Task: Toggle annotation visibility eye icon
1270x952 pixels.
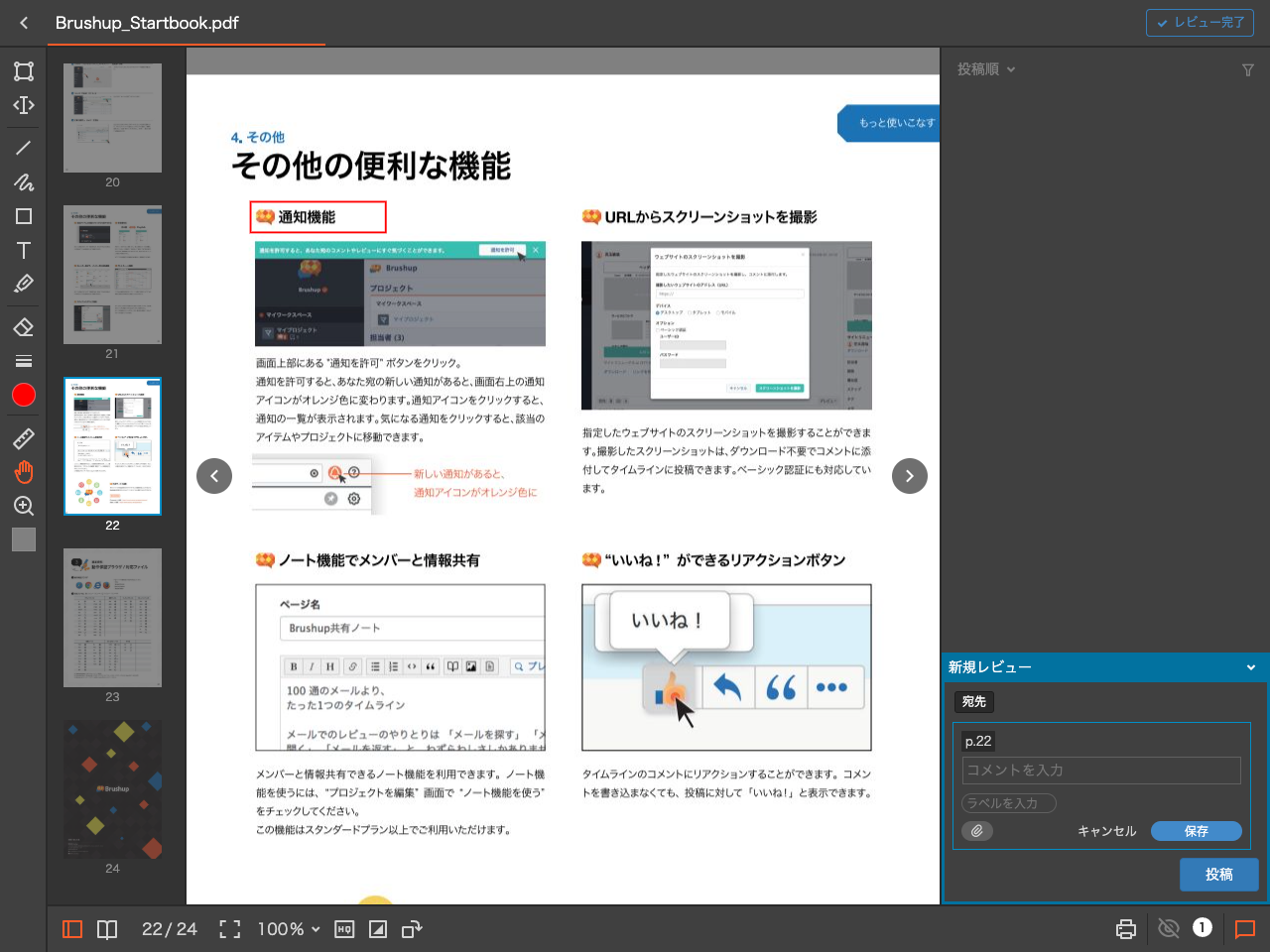Action: point(1169,929)
